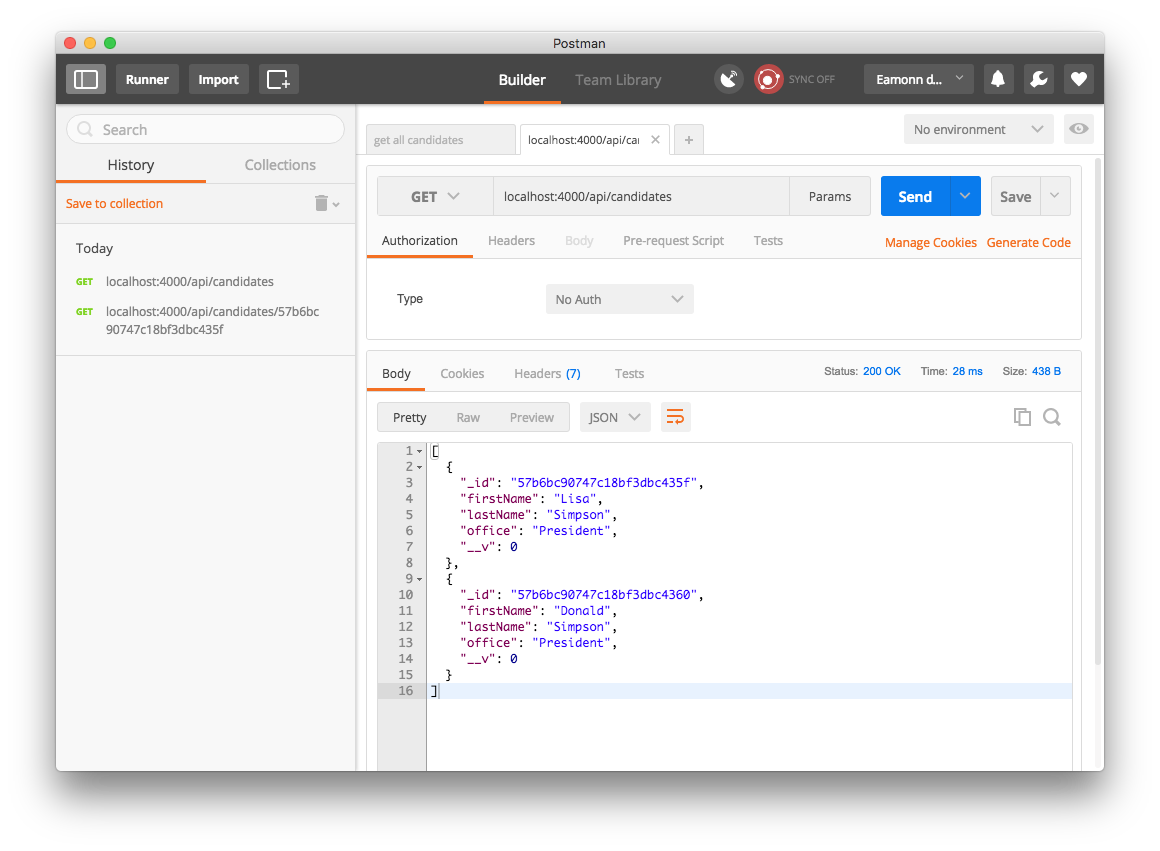The width and height of the screenshot is (1160, 851).
Task: Expand the No environment selector
Action: (x=977, y=129)
